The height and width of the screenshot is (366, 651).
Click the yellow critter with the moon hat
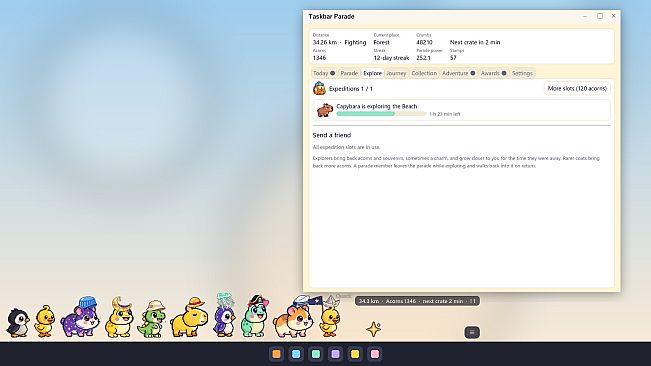pyautogui.click(x=119, y=317)
